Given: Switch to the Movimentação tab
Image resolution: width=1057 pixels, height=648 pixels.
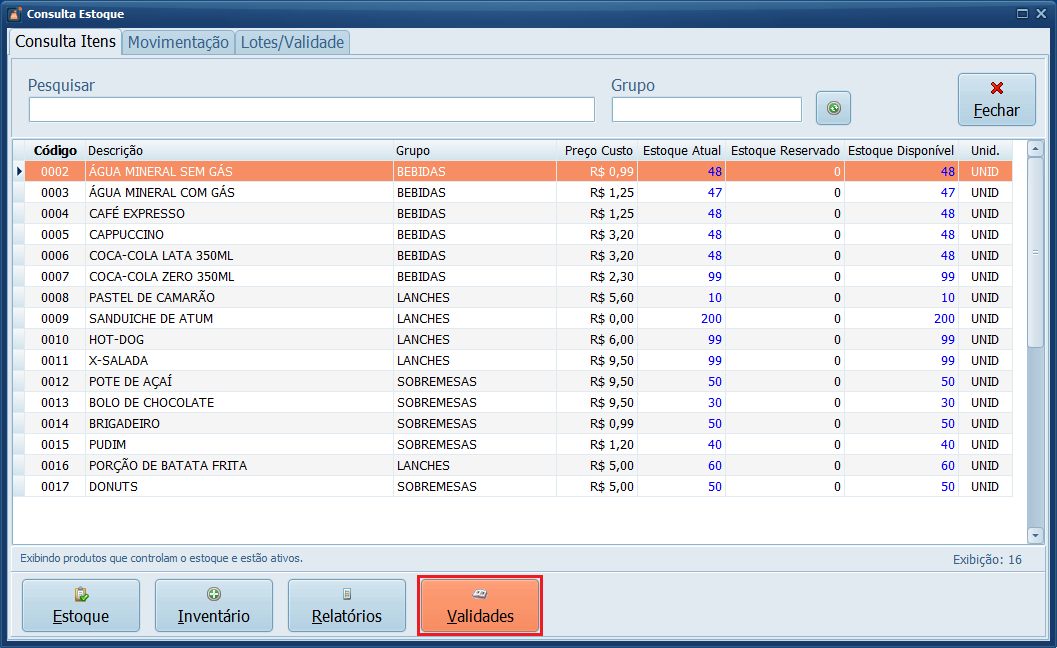Looking at the screenshot, I should 178,42.
